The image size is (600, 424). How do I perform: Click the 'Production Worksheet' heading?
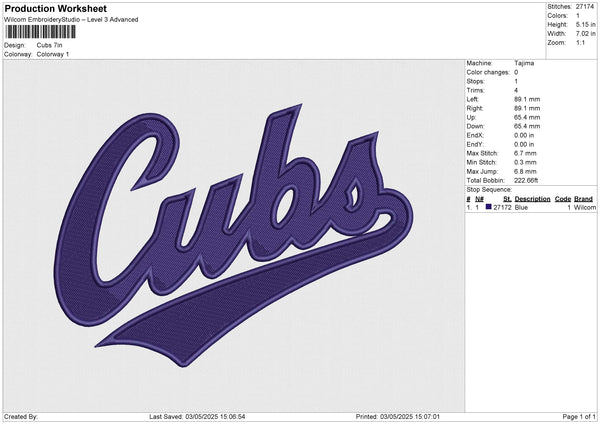point(55,8)
